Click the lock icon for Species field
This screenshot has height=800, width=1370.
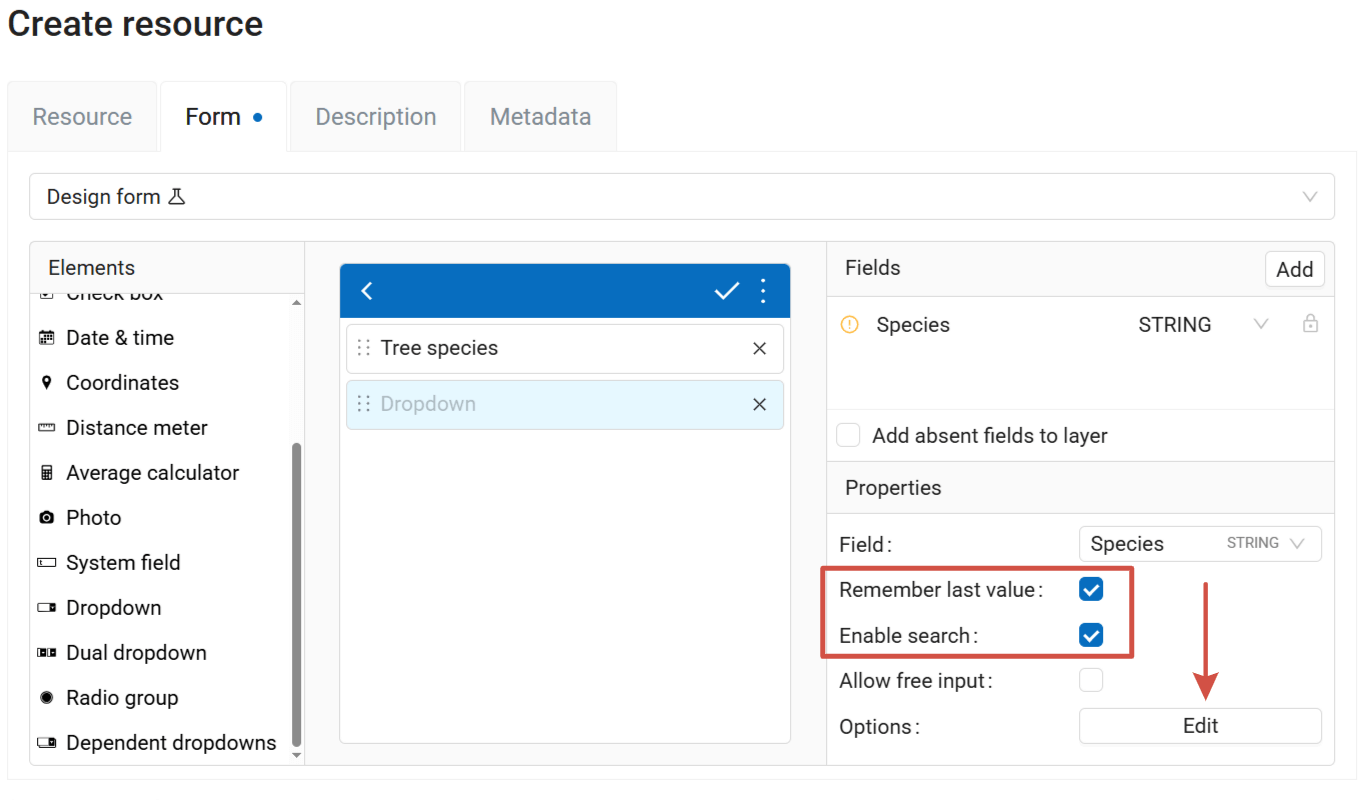pos(1310,324)
